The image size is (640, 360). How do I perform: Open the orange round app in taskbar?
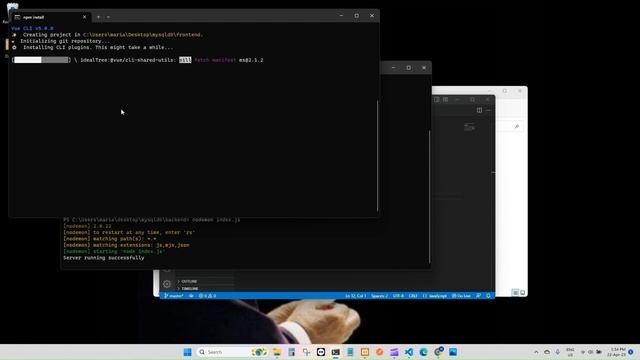(x=379, y=352)
